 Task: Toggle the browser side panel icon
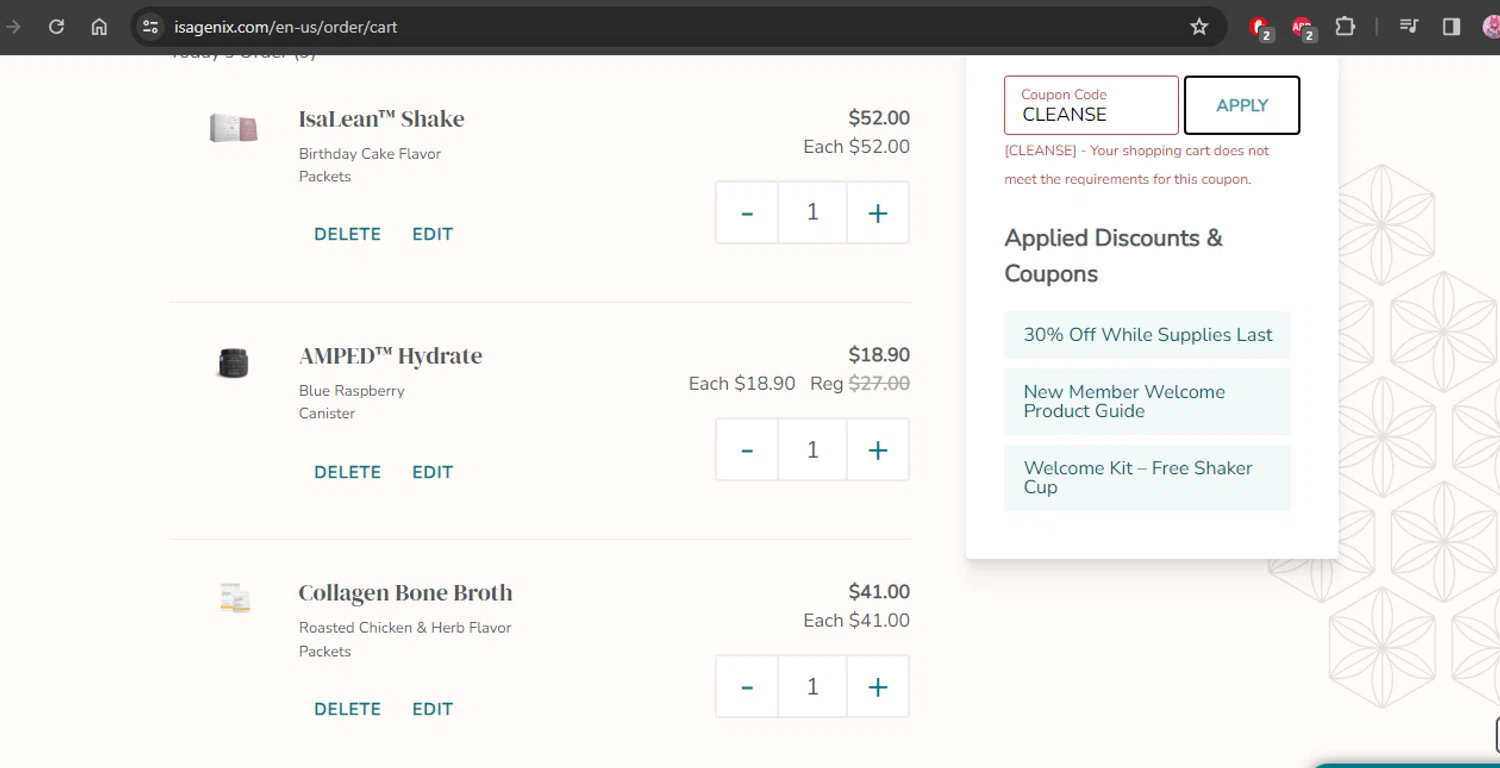coord(1451,27)
